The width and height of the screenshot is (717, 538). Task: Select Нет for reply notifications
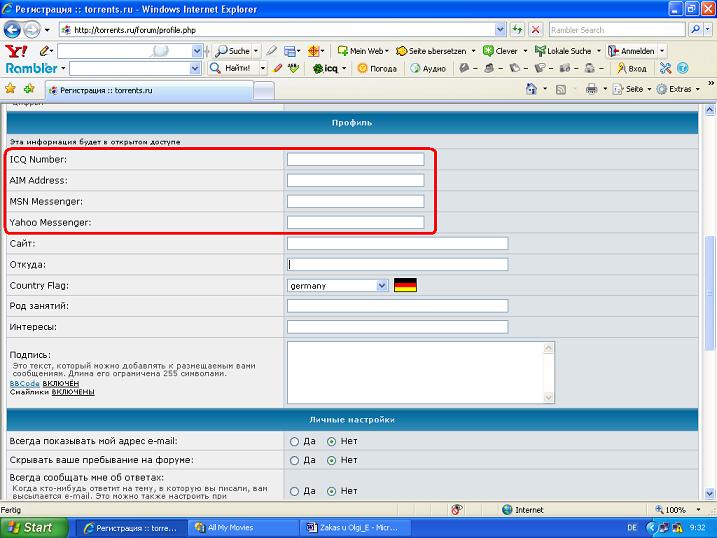[x=332, y=491]
